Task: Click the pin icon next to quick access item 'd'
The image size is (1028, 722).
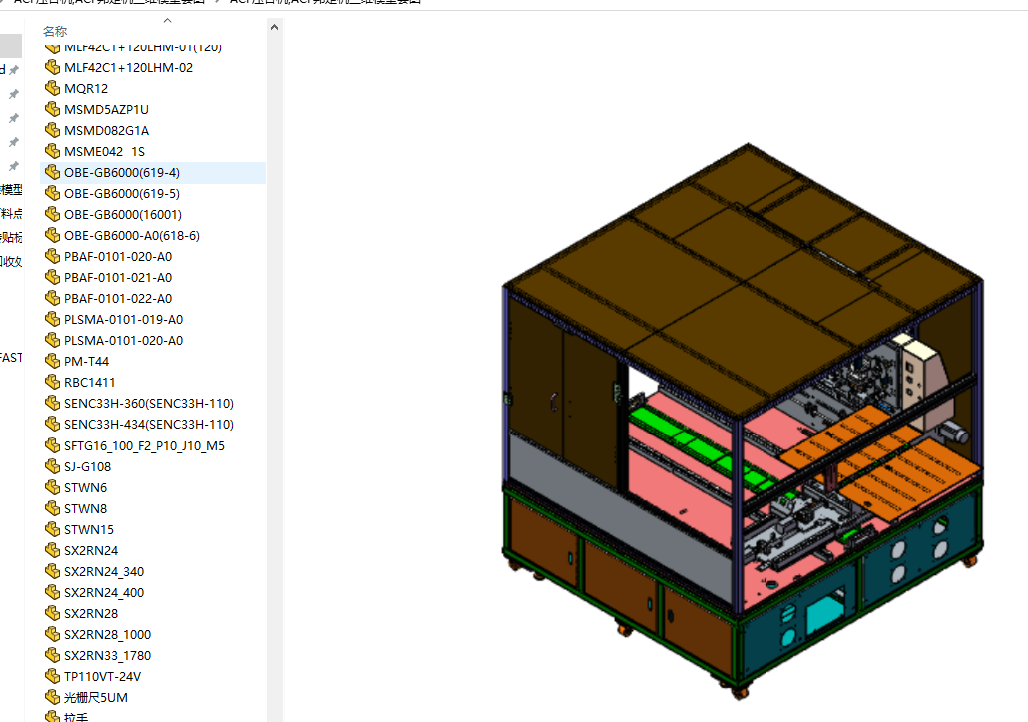Action: coord(13,70)
